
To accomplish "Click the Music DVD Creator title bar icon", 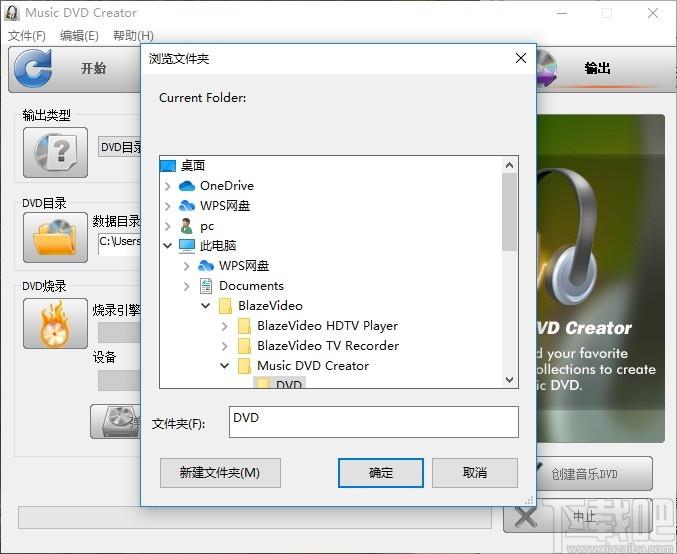I will click(12, 13).
